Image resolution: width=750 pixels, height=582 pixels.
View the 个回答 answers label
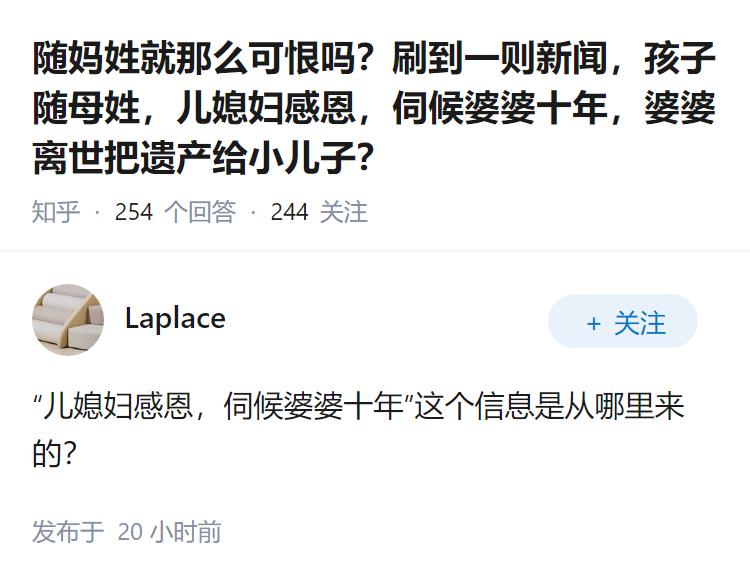pos(200,212)
